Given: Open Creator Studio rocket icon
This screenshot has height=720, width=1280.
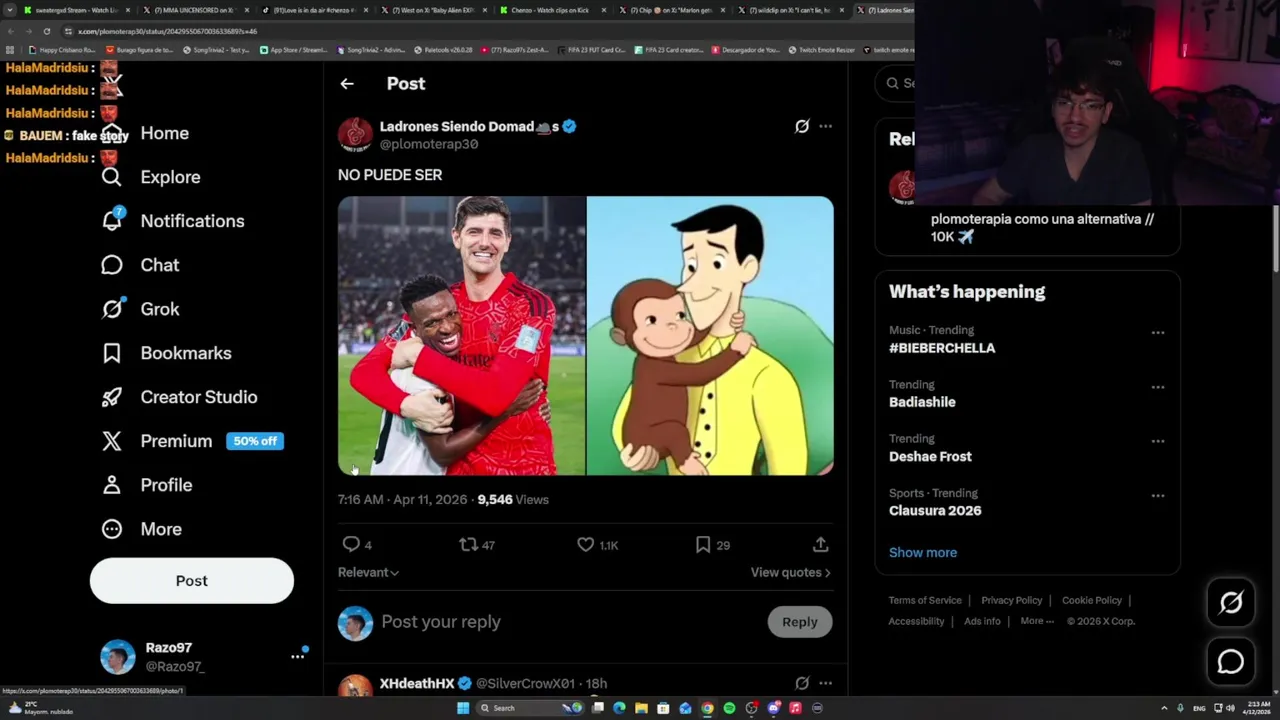Looking at the screenshot, I should [112, 397].
